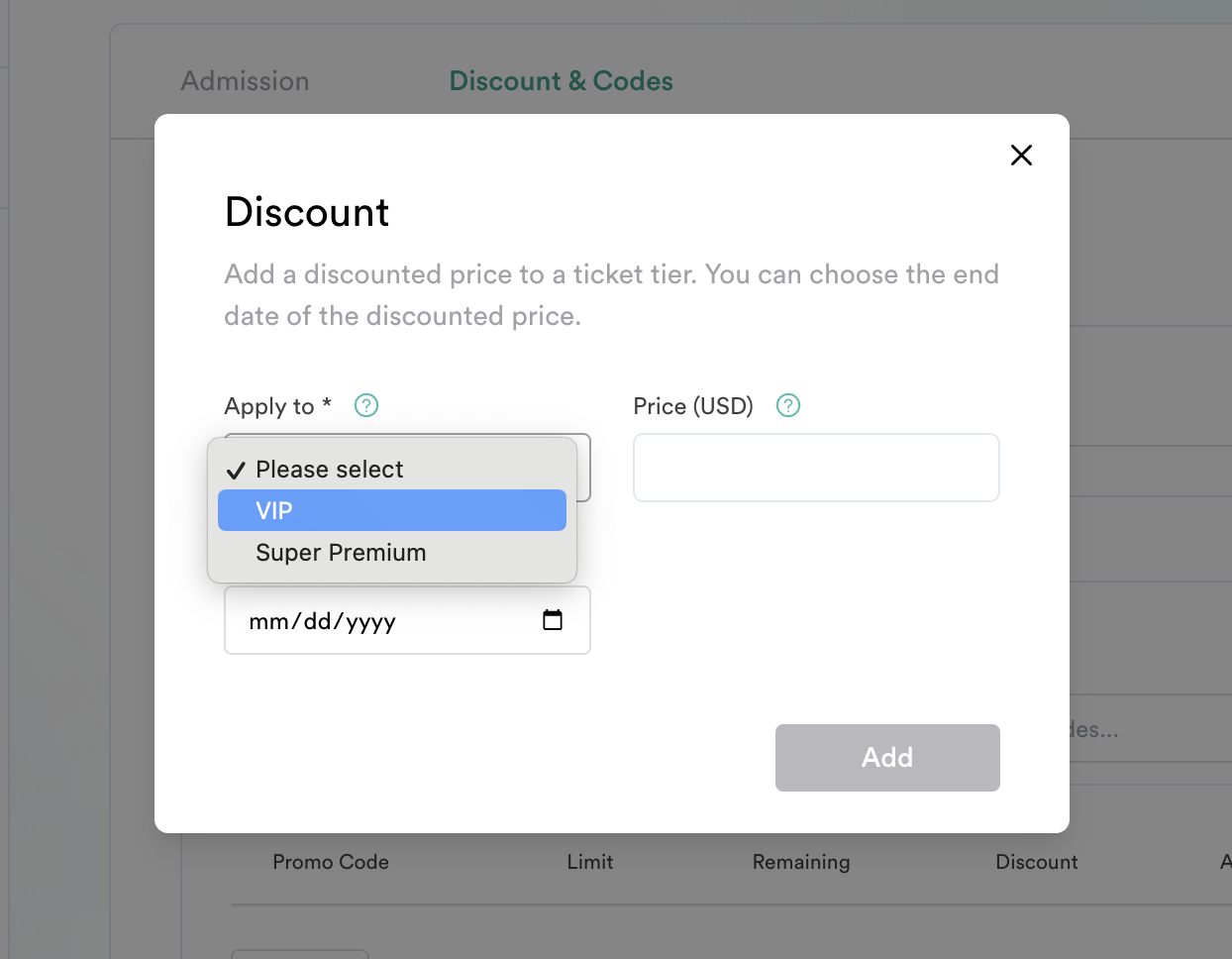1232x959 pixels.
Task: Open the Discount & Codes tab
Action: pyautogui.click(x=562, y=81)
